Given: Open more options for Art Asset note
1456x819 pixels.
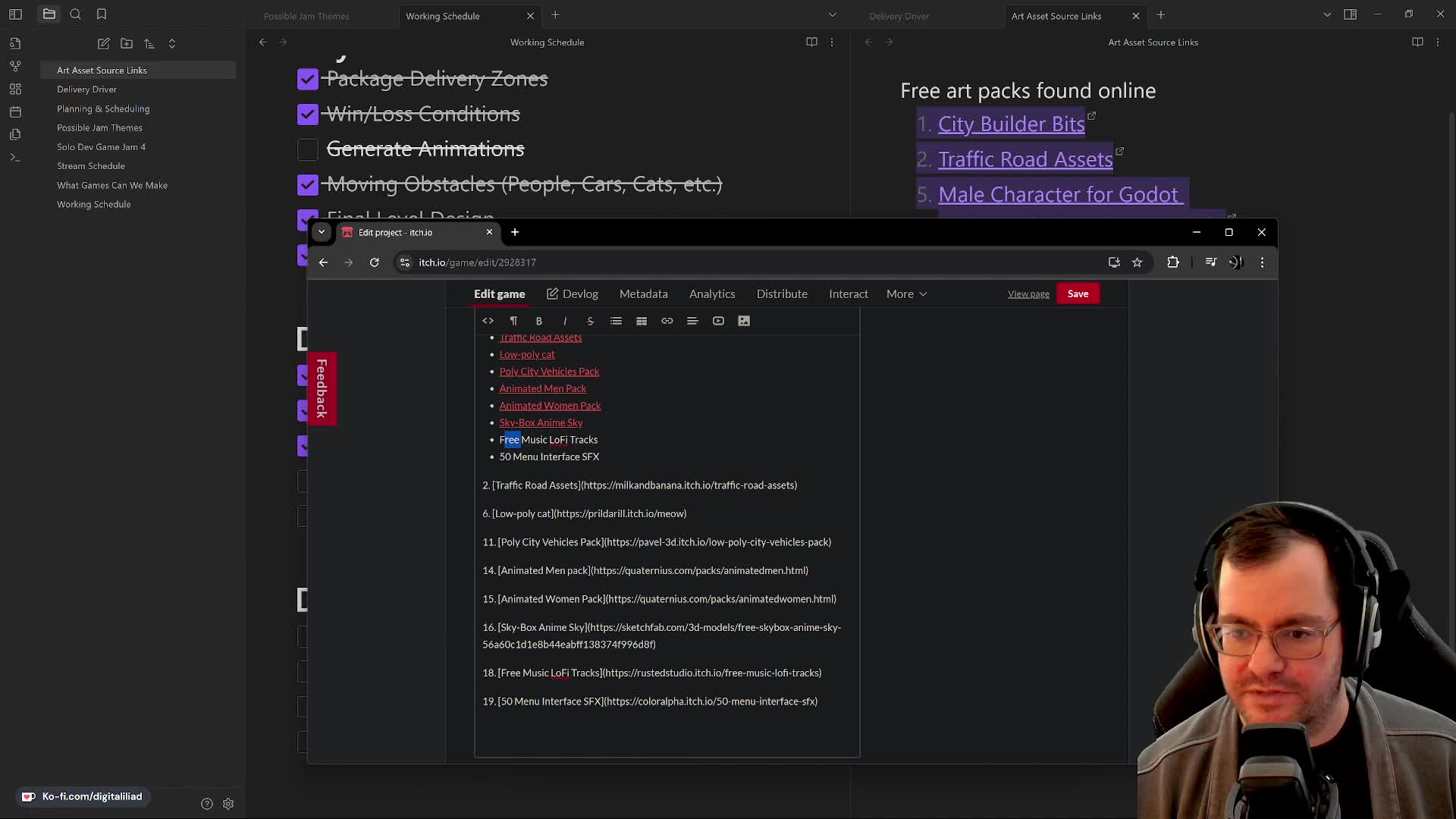Looking at the screenshot, I should pos(1438,42).
